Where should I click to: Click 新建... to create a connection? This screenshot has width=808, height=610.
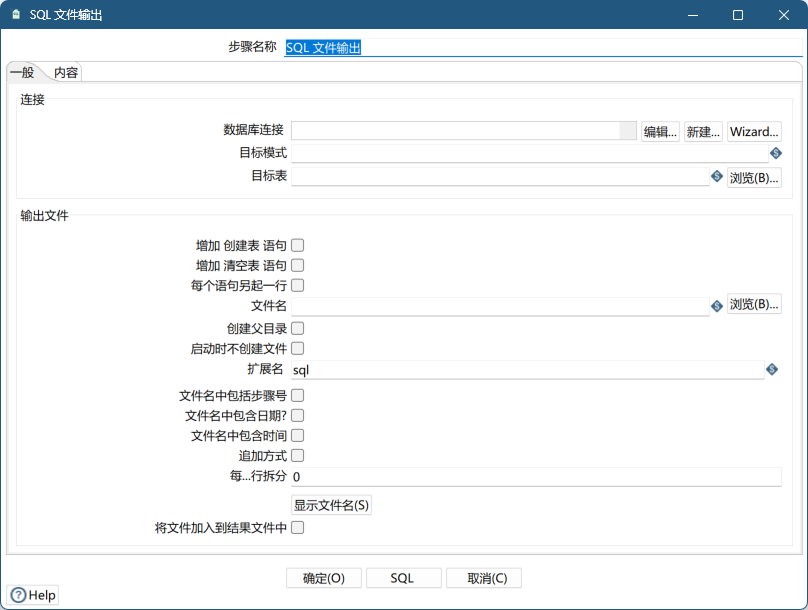pos(702,130)
